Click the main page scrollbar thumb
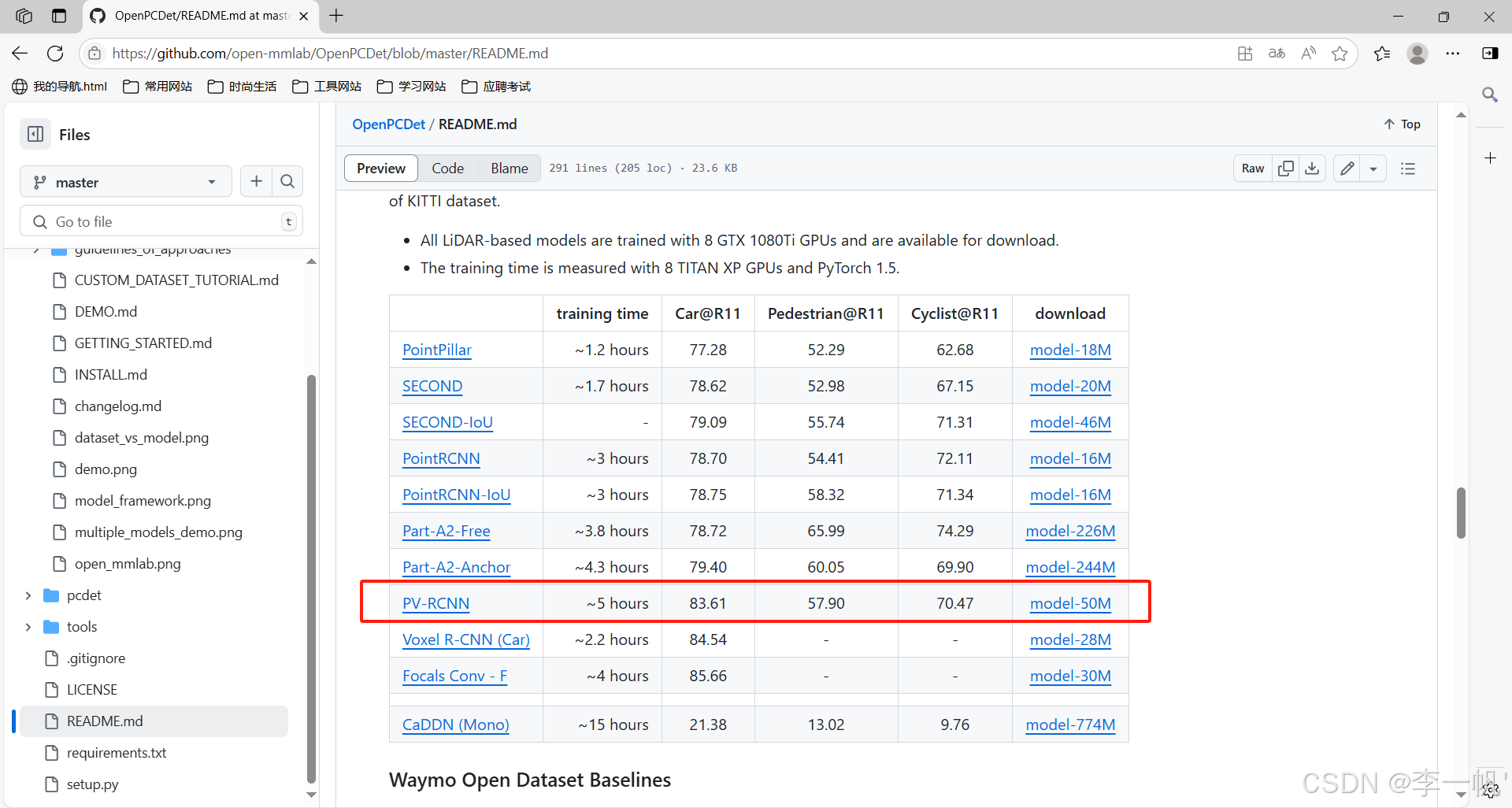 pyautogui.click(x=1461, y=513)
